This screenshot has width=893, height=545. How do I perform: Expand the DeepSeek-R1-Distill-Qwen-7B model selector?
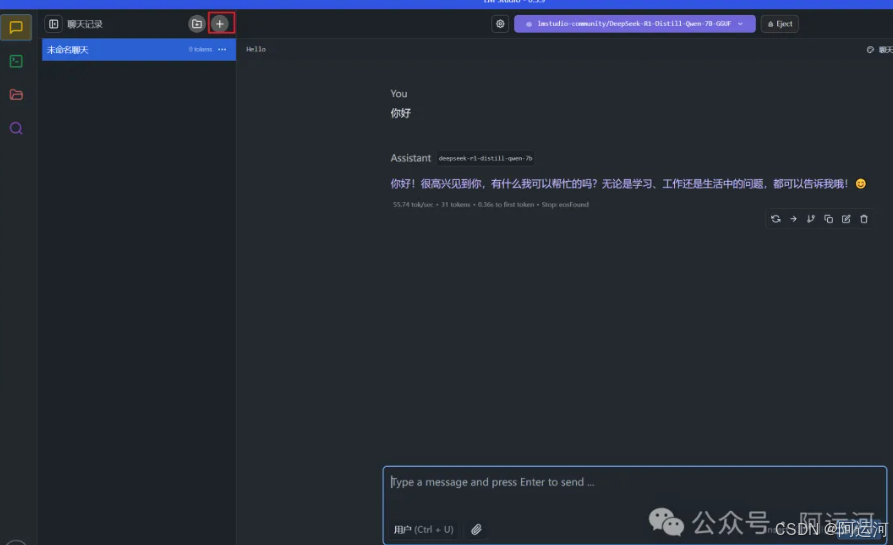pyautogui.click(x=634, y=24)
